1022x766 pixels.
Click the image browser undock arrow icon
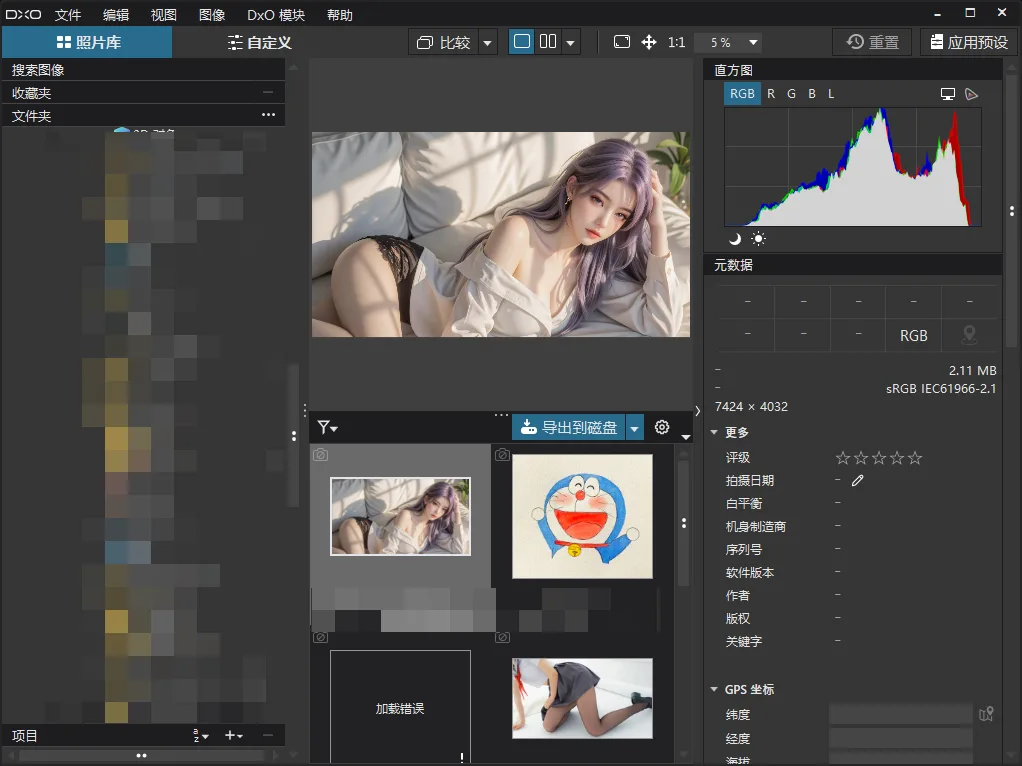[686, 436]
